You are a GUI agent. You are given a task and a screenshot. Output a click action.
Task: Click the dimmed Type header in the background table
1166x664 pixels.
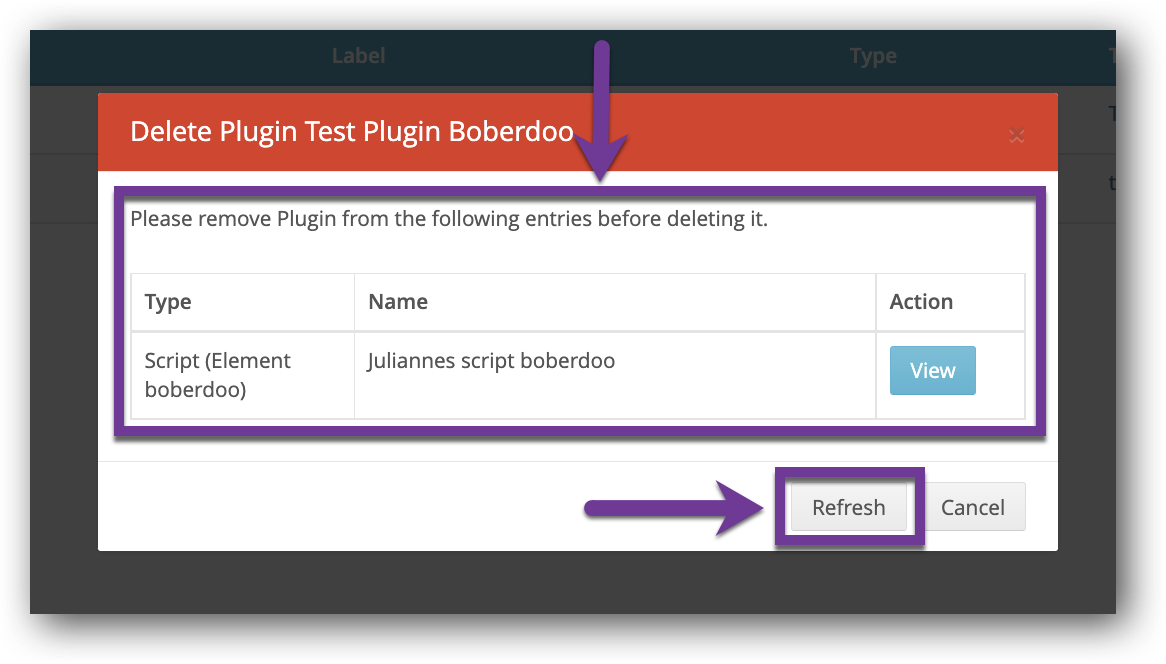[x=872, y=57]
